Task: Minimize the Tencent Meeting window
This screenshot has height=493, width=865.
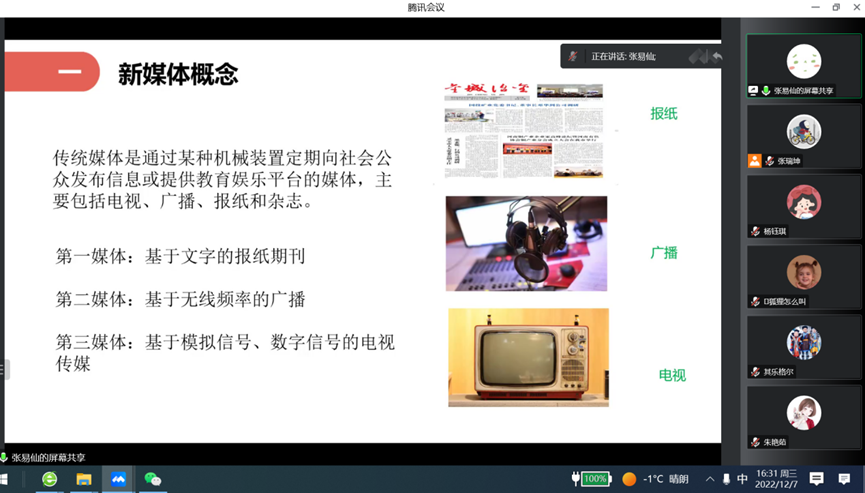Action: [815, 7]
